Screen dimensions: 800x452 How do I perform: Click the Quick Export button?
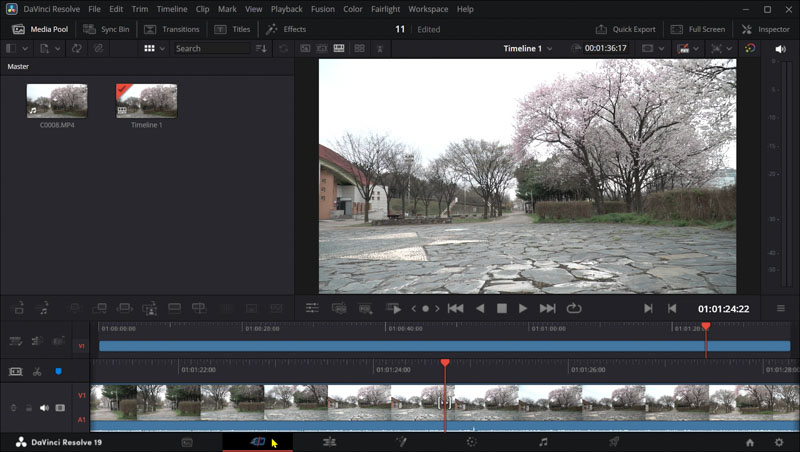[626, 29]
